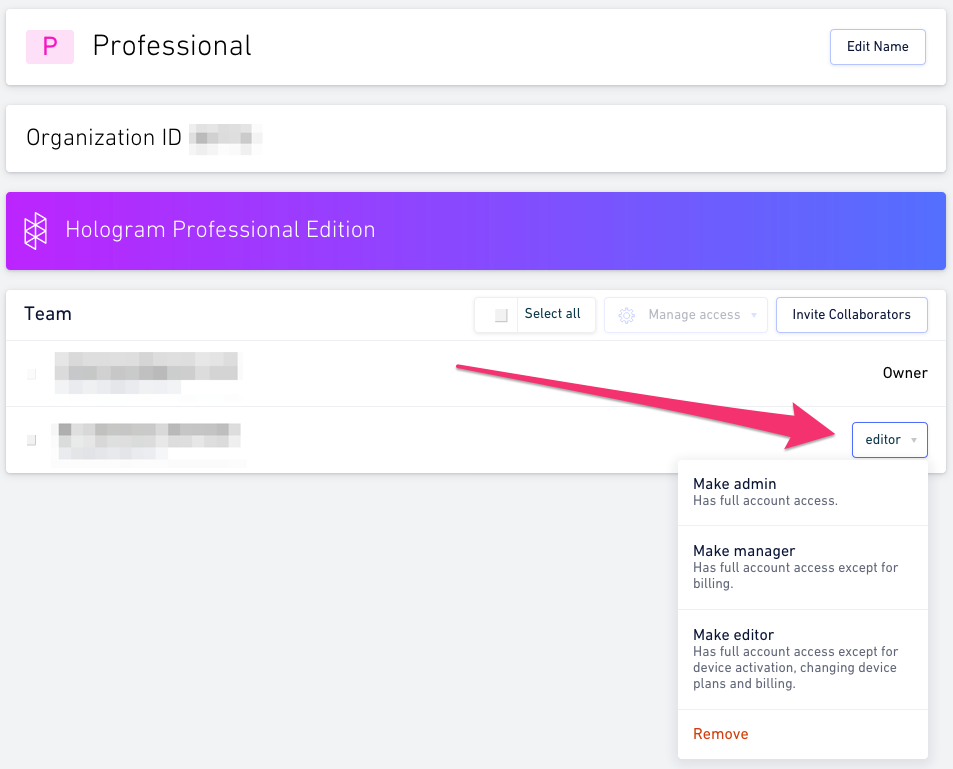Click the Select all label
The image size is (953, 769).
tap(552, 314)
